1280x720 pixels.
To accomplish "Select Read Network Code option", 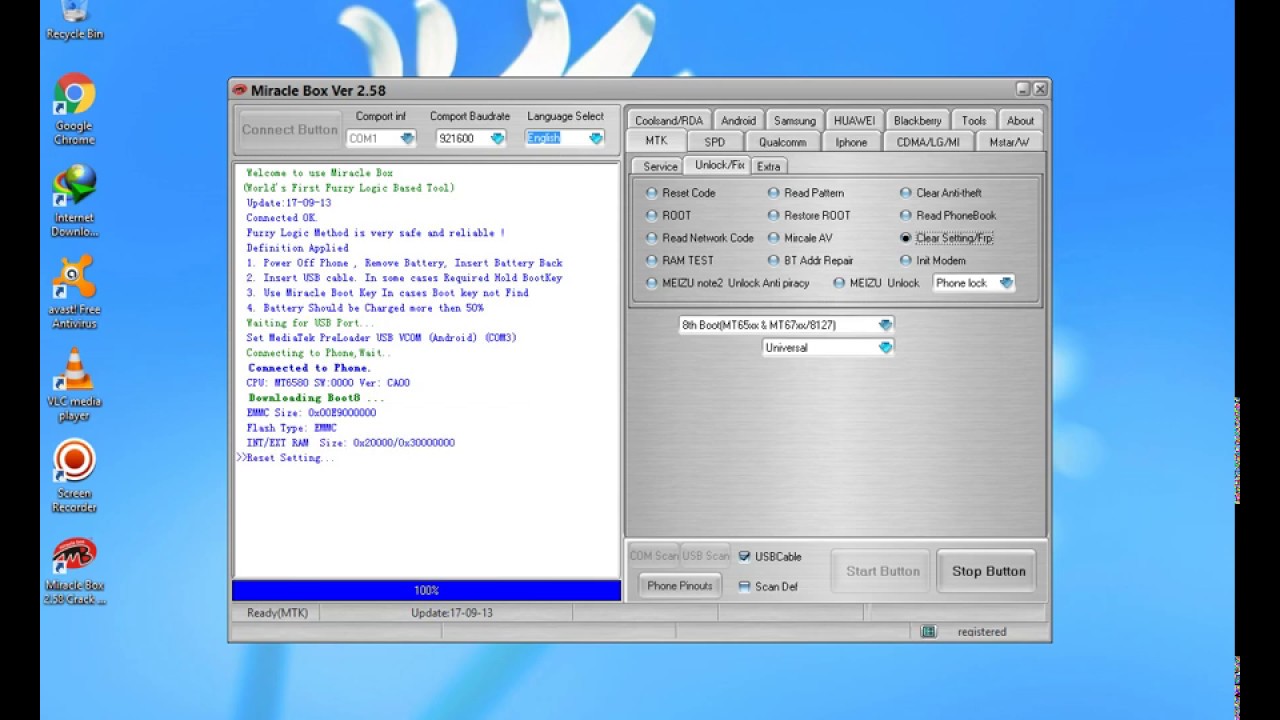I will 700,238.
